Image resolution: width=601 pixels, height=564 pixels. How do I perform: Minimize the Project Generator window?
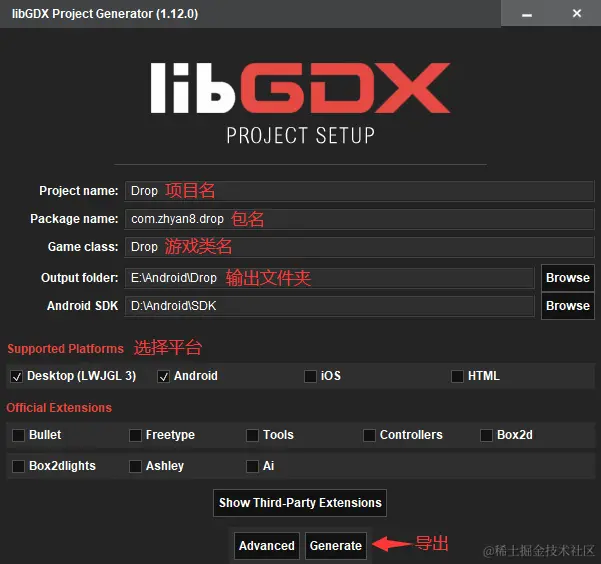[527, 14]
